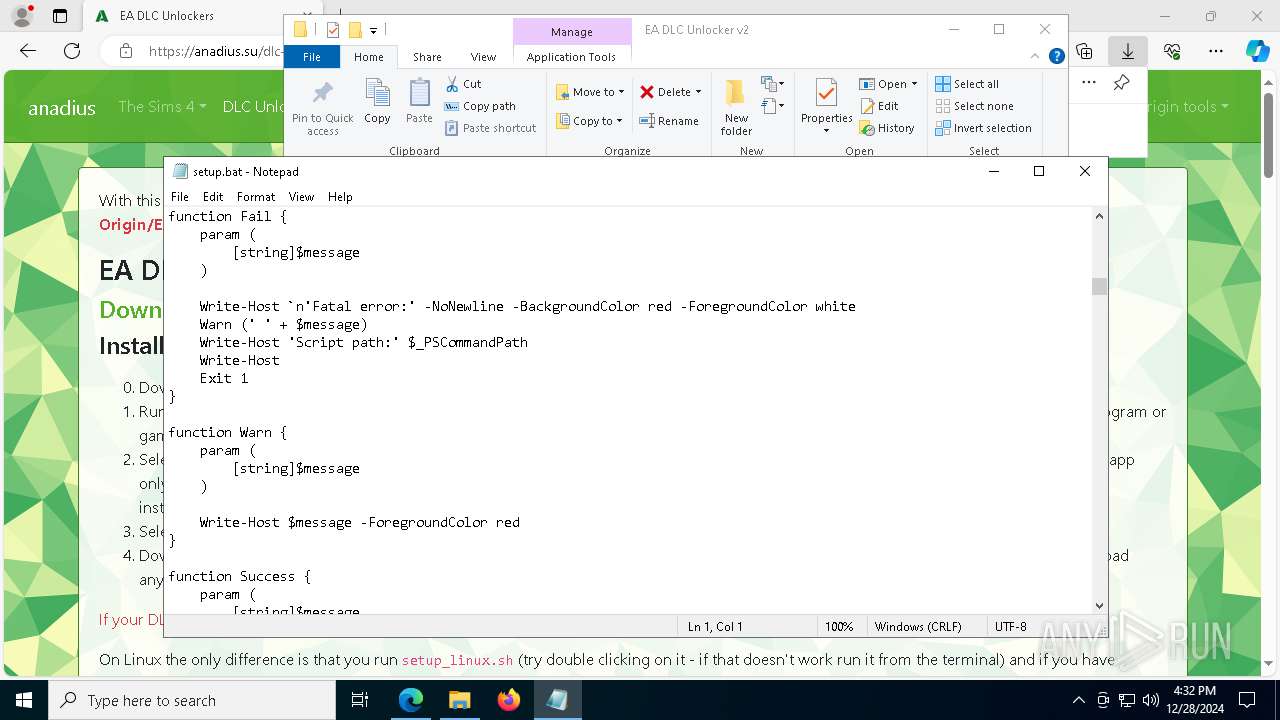Image resolution: width=1280 pixels, height=720 pixels.
Task: Click Select none in ribbon
Action: point(974,106)
